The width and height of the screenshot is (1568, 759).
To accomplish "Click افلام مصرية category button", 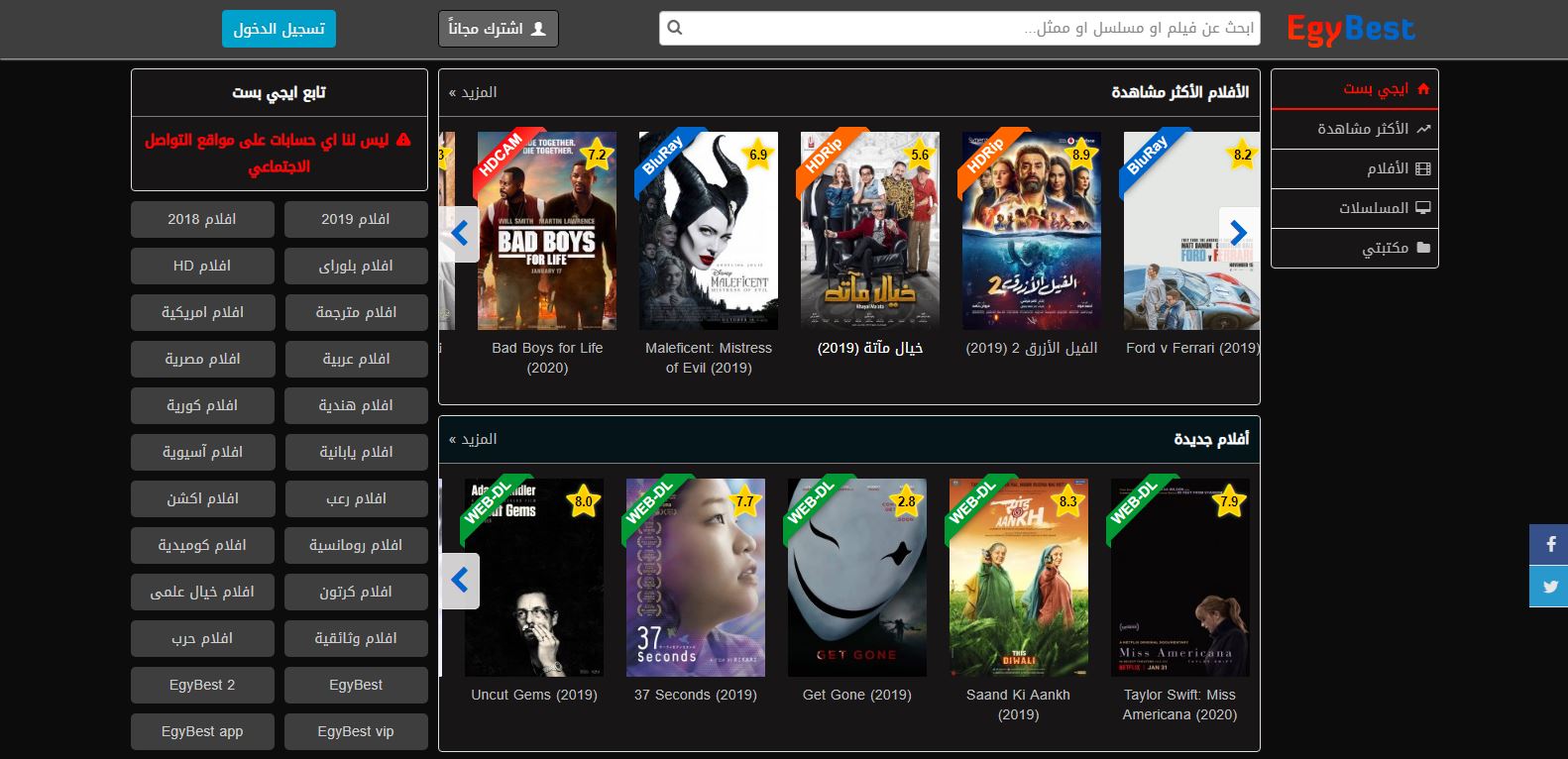I will (x=202, y=359).
